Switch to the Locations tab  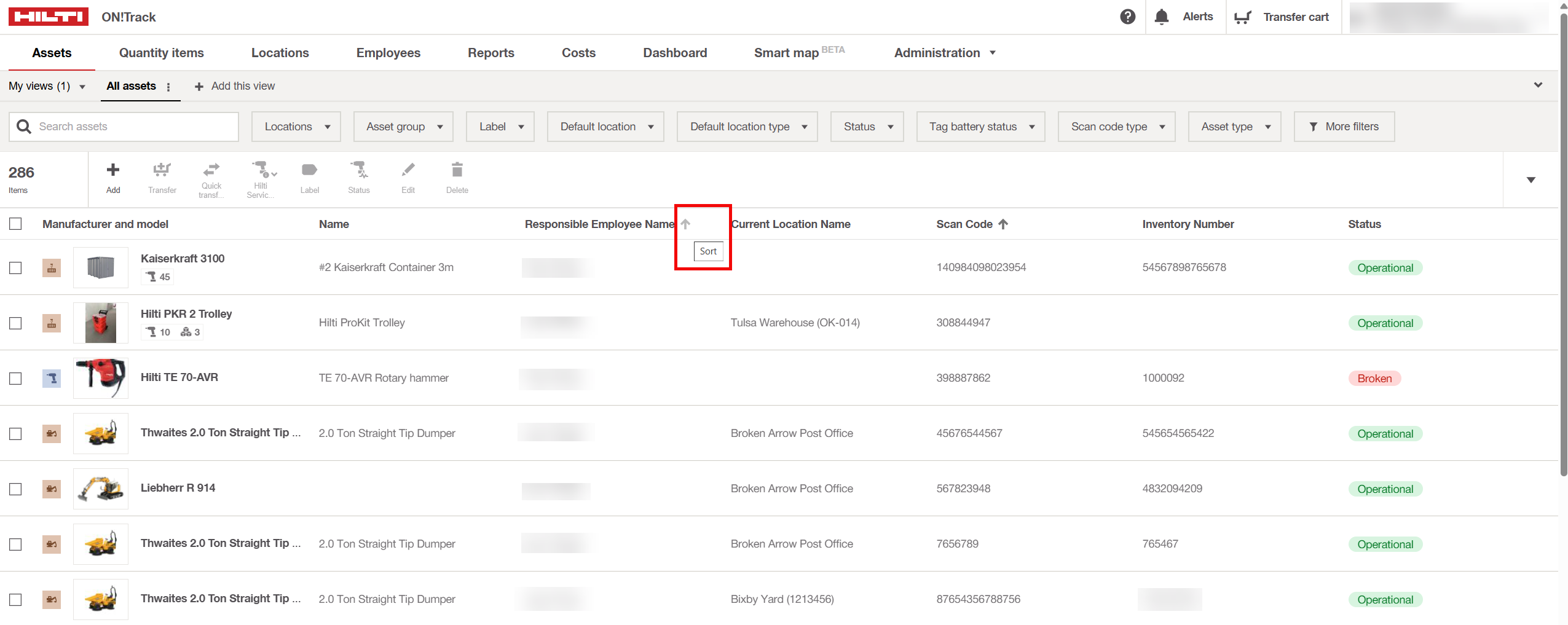[280, 53]
